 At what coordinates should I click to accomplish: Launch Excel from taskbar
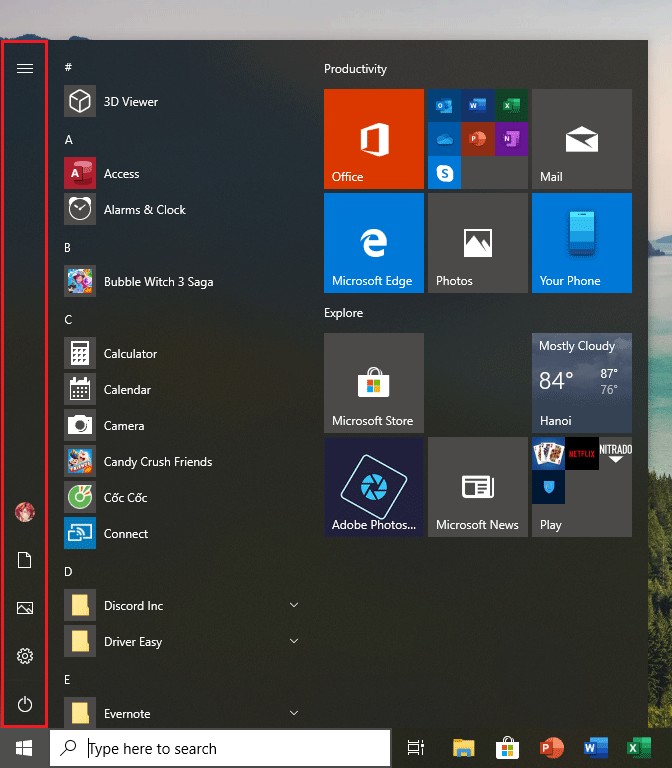click(639, 748)
